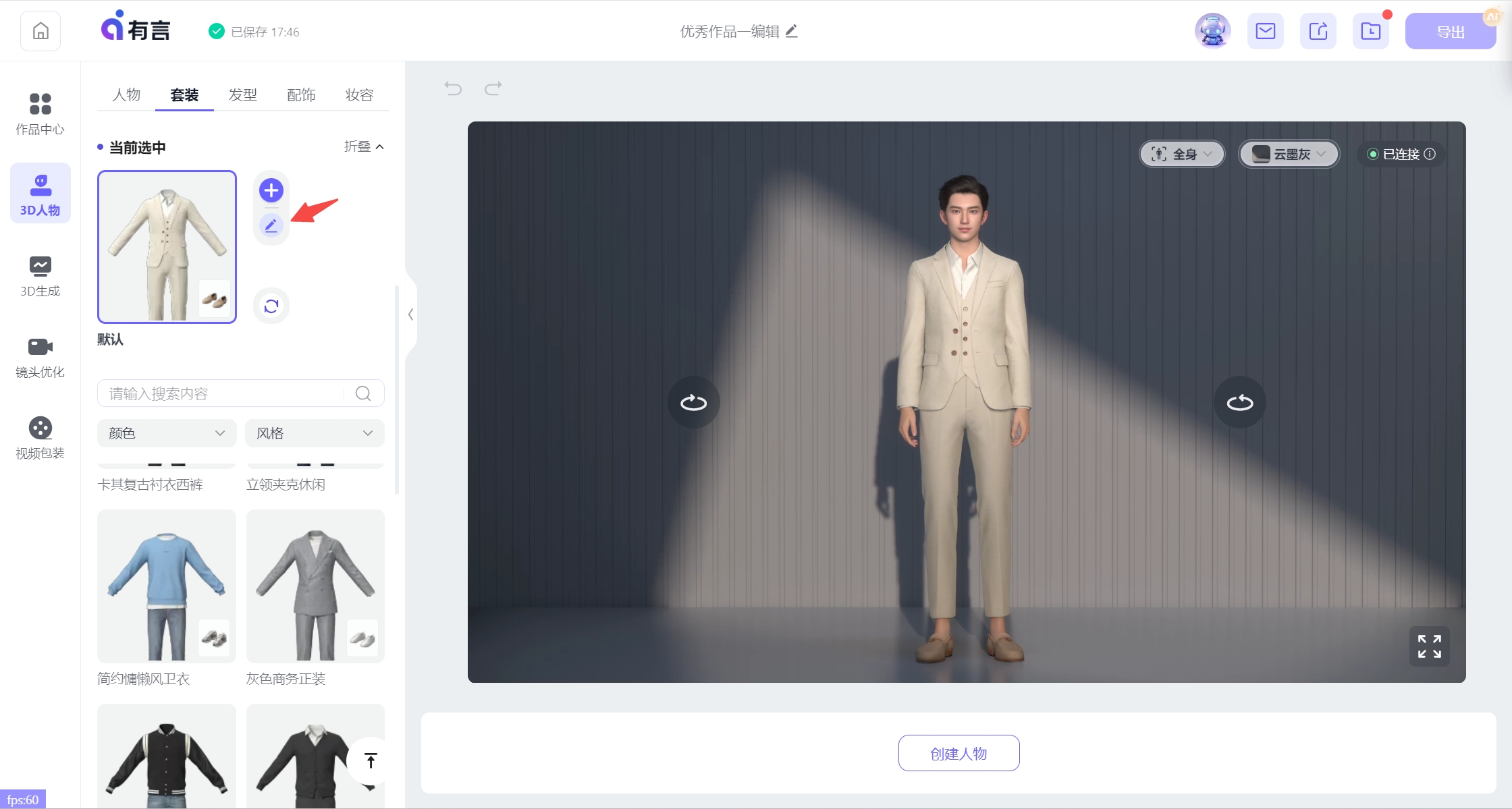Open the 云墨灰 background dropdown
Image resolution: width=1512 pixels, height=809 pixels.
click(1289, 155)
